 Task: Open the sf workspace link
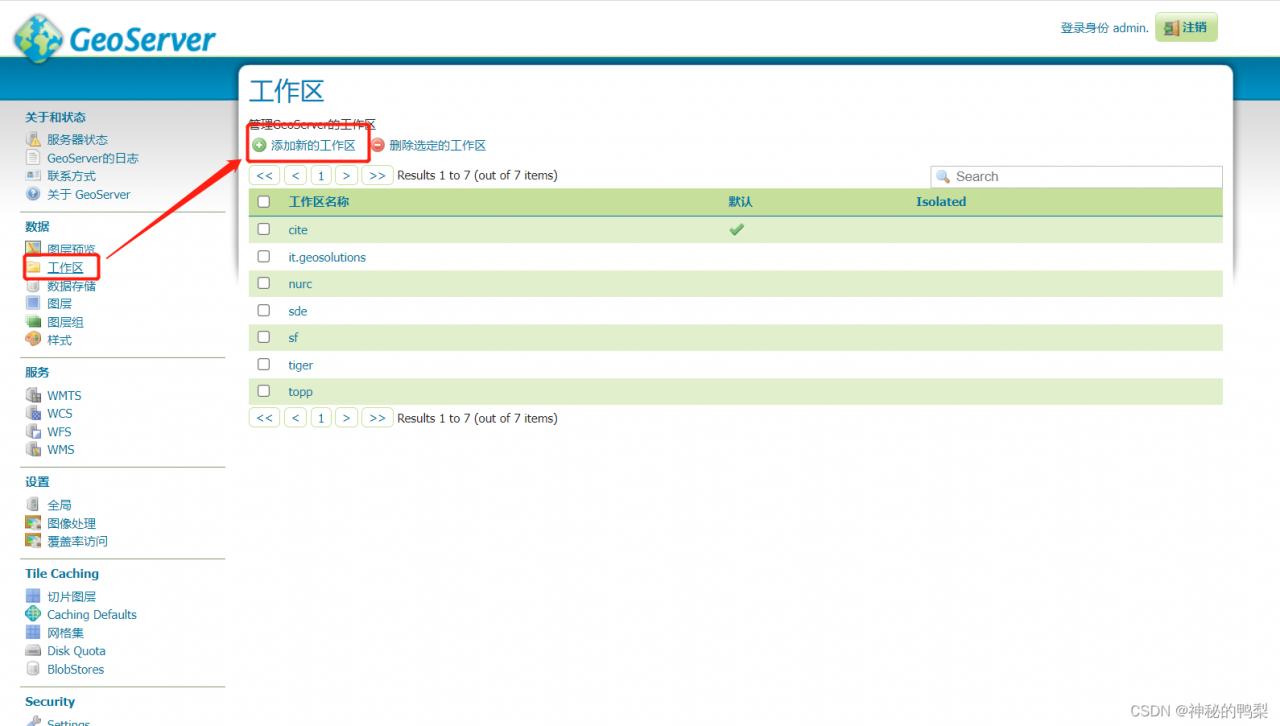(293, 338)
